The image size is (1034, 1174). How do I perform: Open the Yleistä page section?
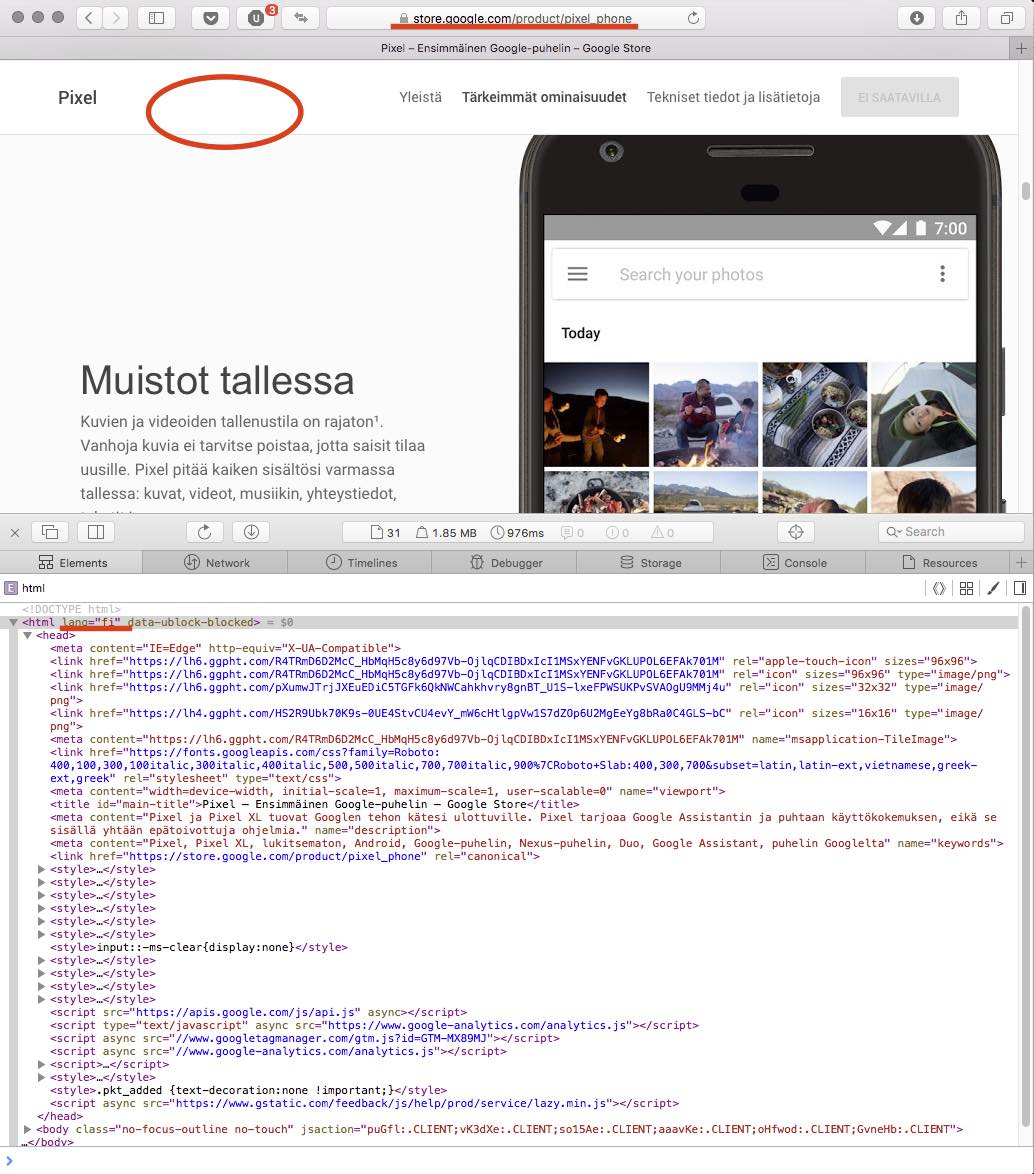pyautogui.click(x=420, y=97)
